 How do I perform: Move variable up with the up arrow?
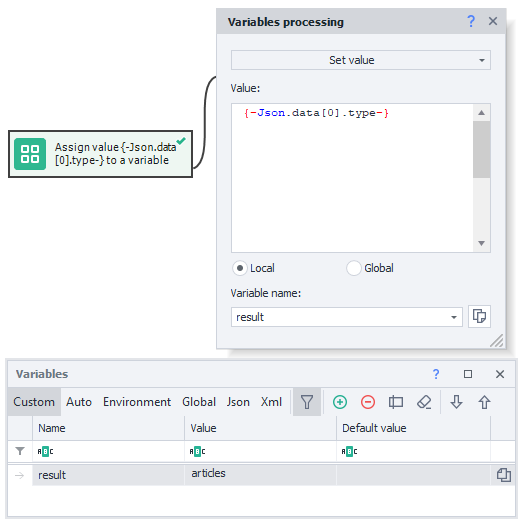click(x=484, y=402)
